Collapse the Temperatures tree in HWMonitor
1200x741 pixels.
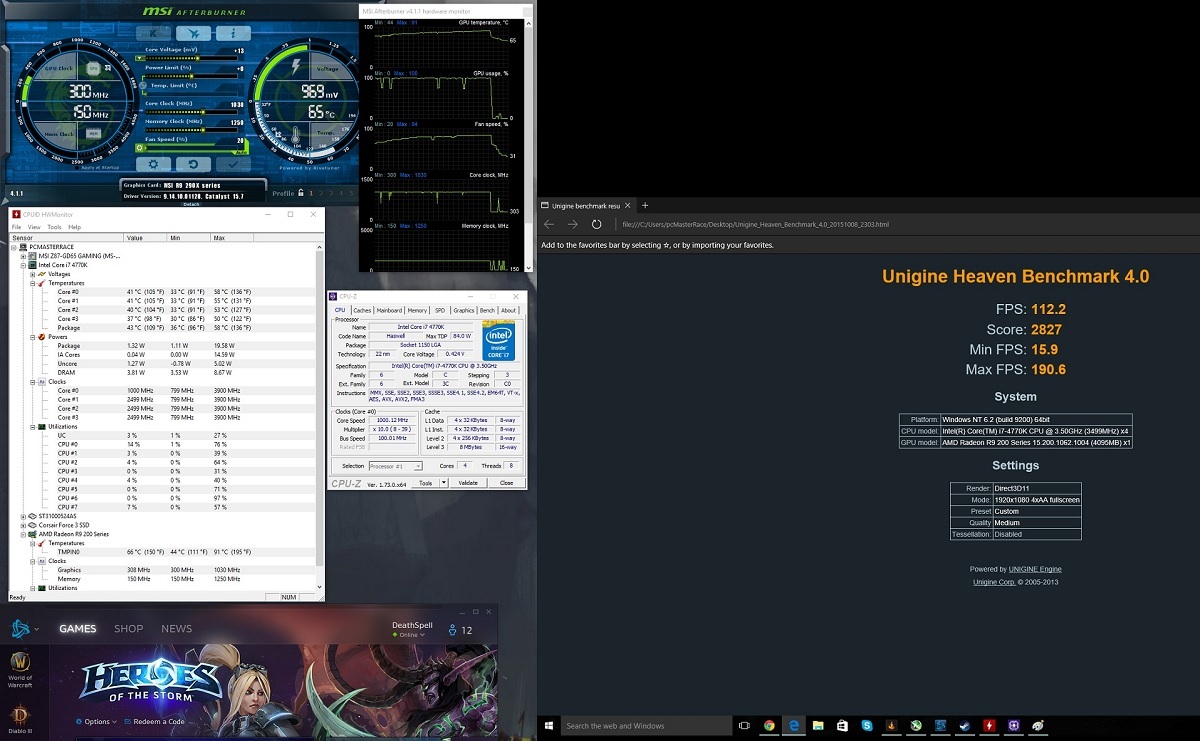[x=33, y=283]
